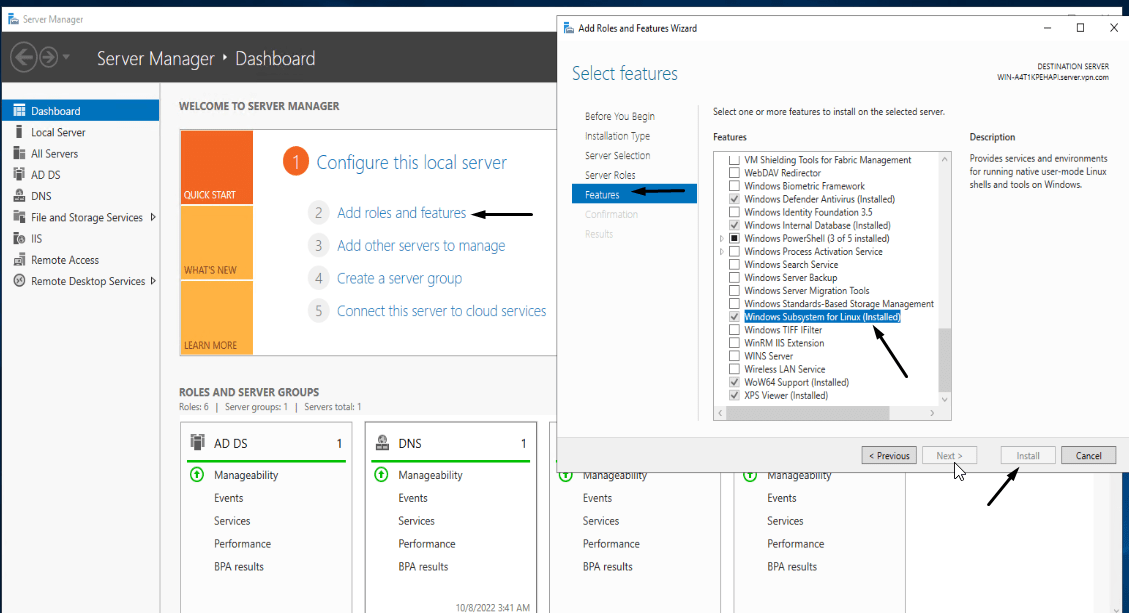Enable the WINS Server feature checkbox
The width and height of the screenshot is (1129, 613).
point(735,356)
